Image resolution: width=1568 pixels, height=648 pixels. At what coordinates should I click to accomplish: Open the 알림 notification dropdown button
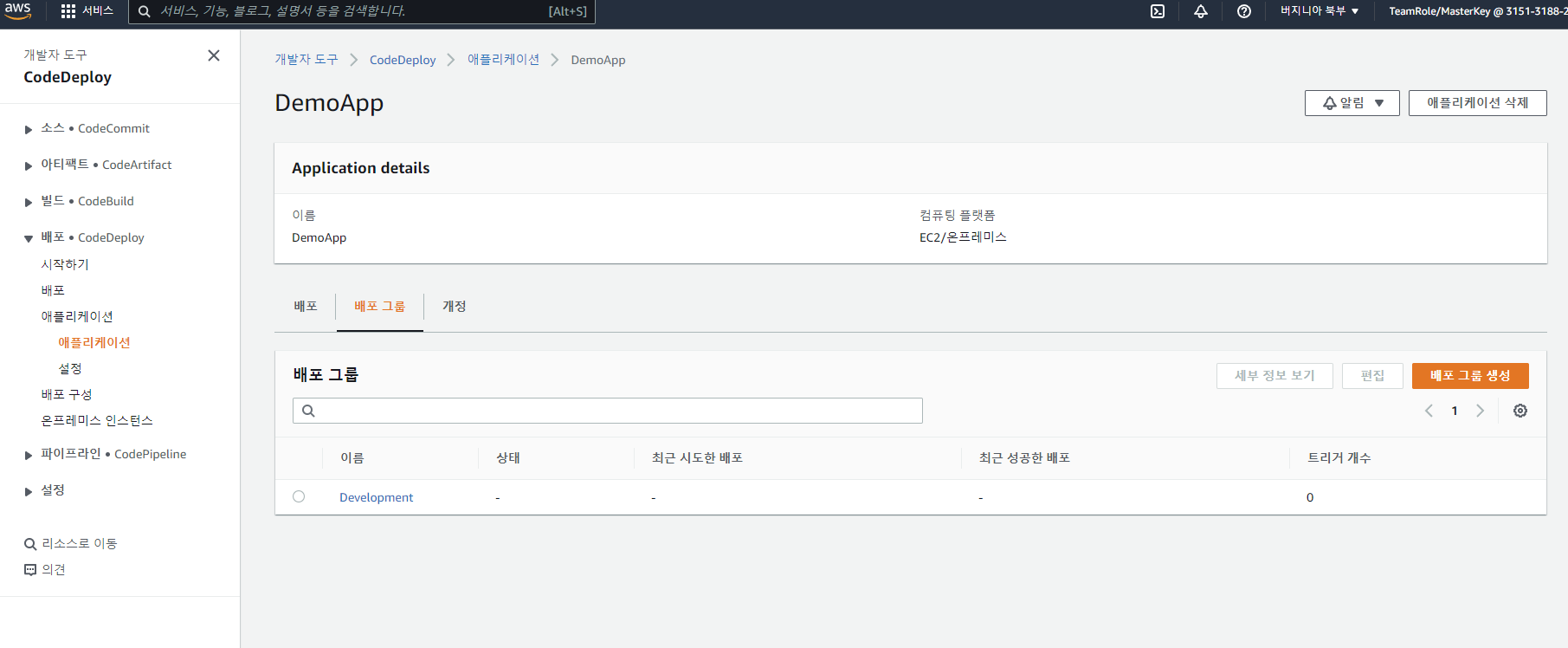pyautogui.click(x=1352, y=103)
